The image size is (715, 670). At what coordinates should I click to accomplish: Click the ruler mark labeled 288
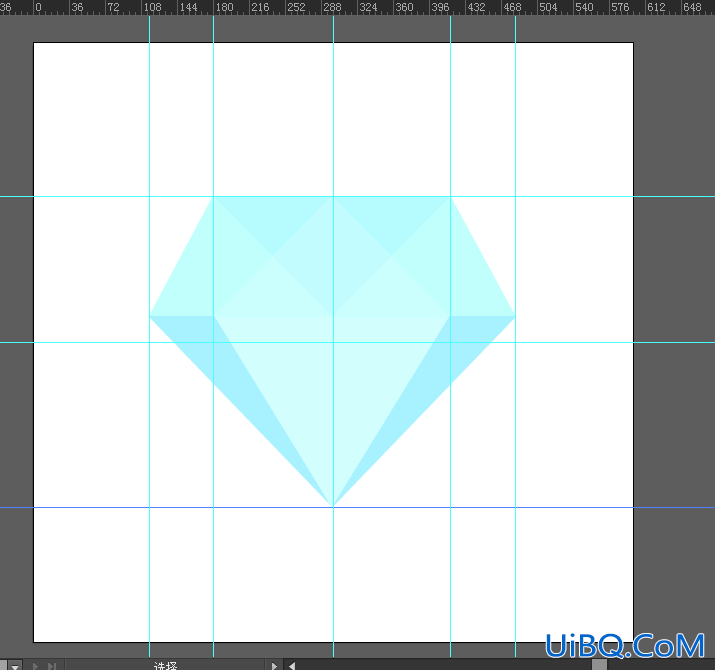click(332, 7)
